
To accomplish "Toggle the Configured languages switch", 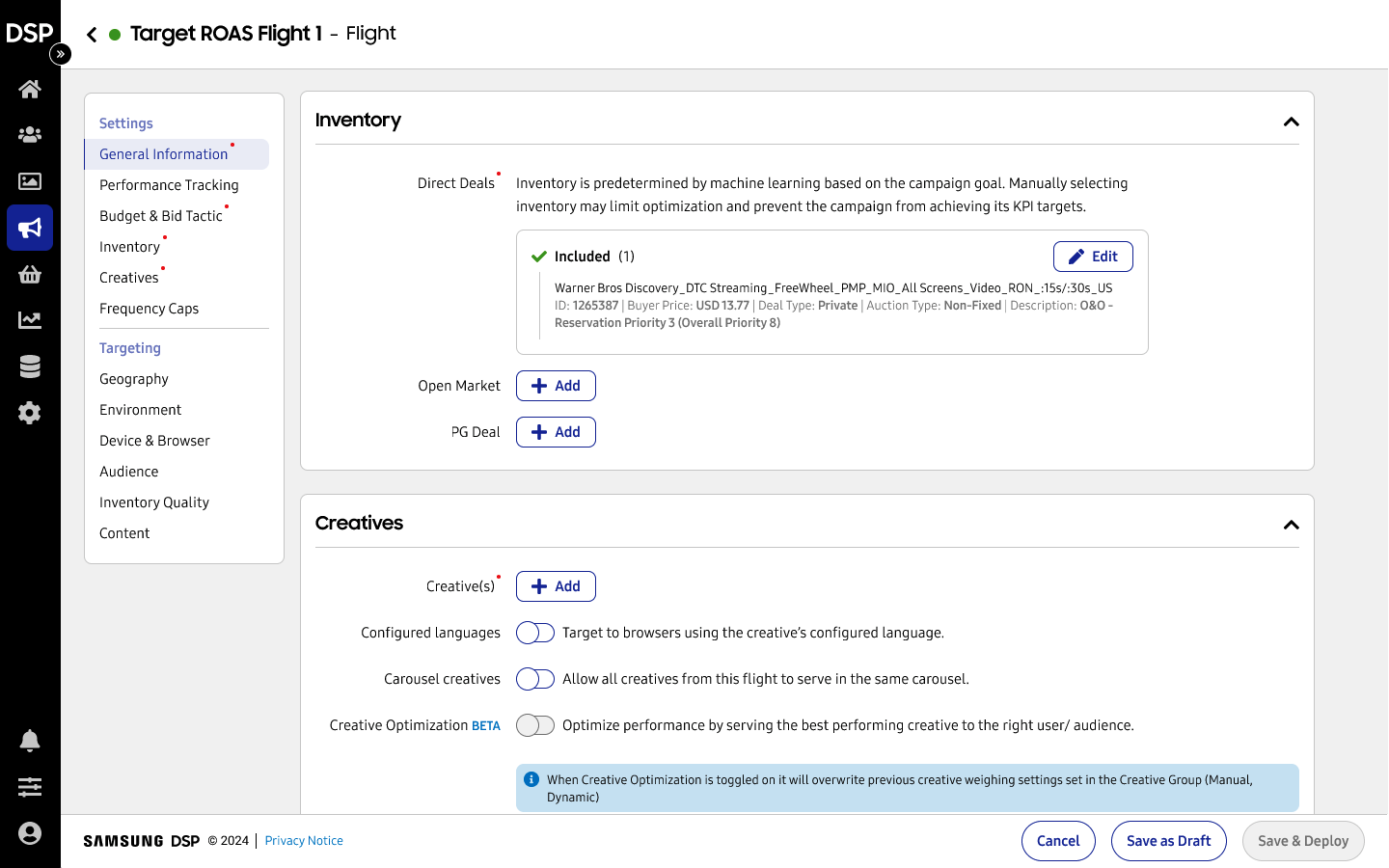I will [535, 633].
